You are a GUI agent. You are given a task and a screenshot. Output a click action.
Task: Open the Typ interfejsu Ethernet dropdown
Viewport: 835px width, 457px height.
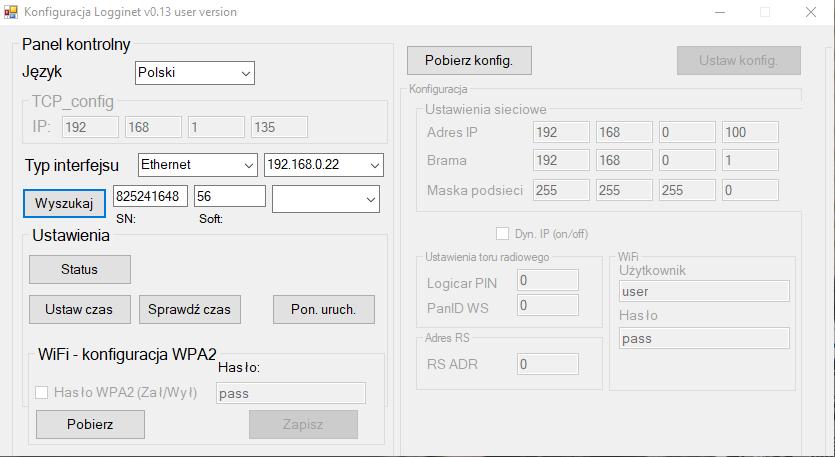click(198, 165)
